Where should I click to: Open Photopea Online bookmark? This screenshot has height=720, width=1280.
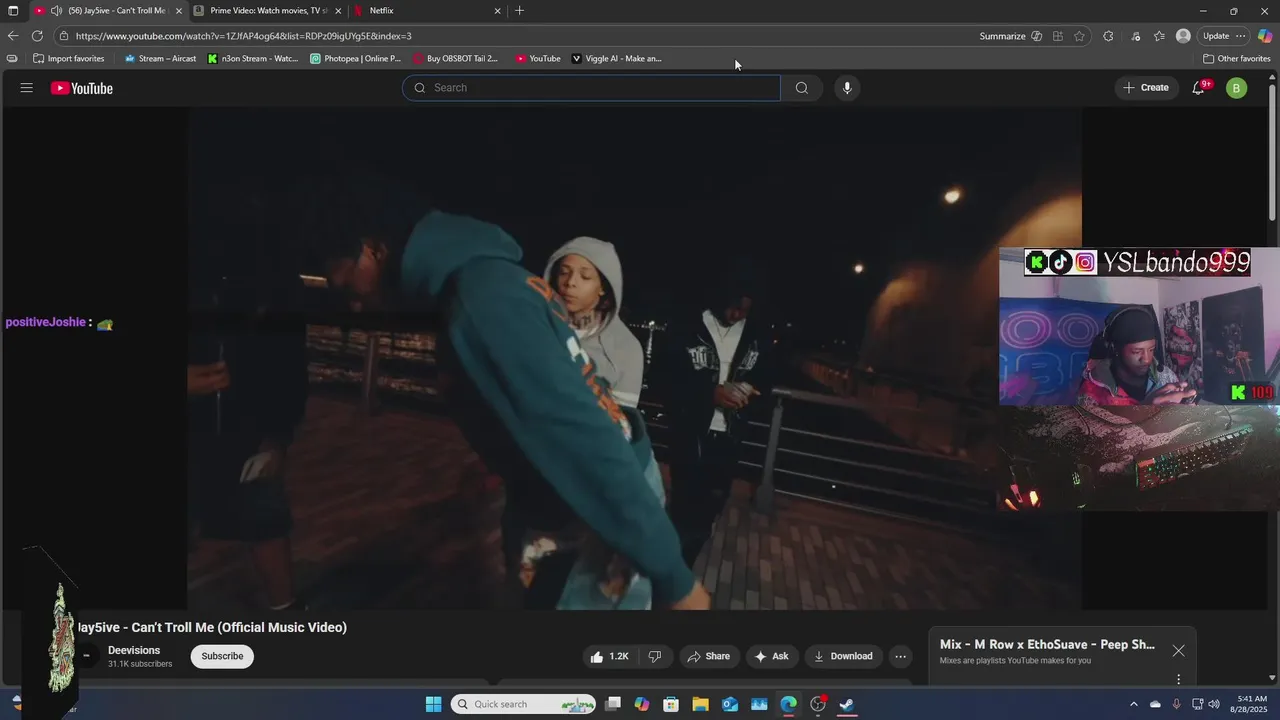coord(356,59)
